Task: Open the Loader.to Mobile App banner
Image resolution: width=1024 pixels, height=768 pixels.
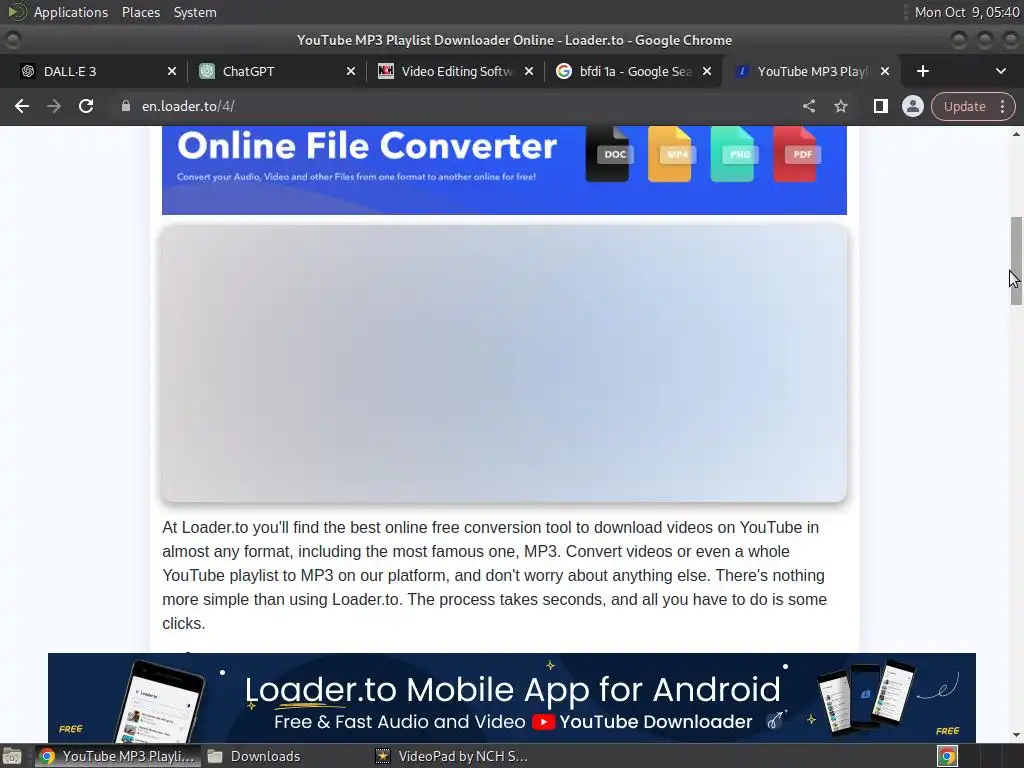Action: [x=512, y=697]
